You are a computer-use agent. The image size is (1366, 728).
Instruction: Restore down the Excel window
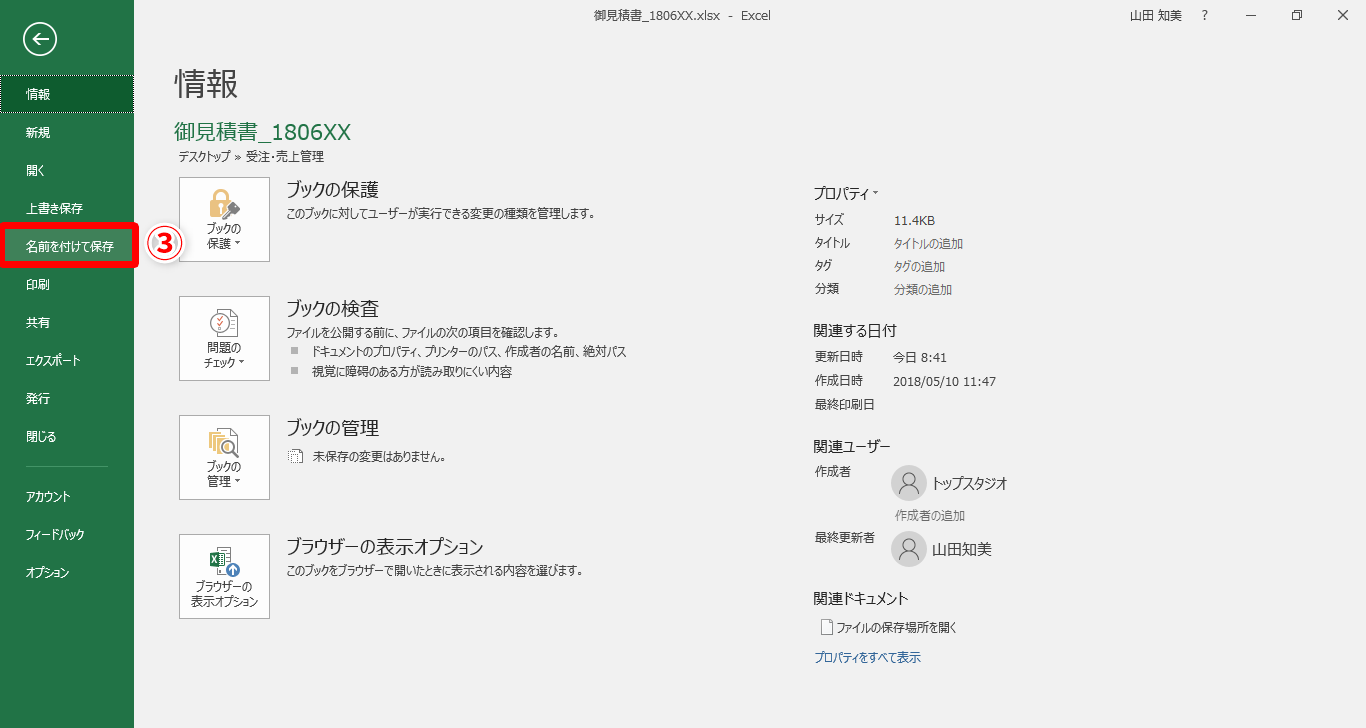(1297, 16)
